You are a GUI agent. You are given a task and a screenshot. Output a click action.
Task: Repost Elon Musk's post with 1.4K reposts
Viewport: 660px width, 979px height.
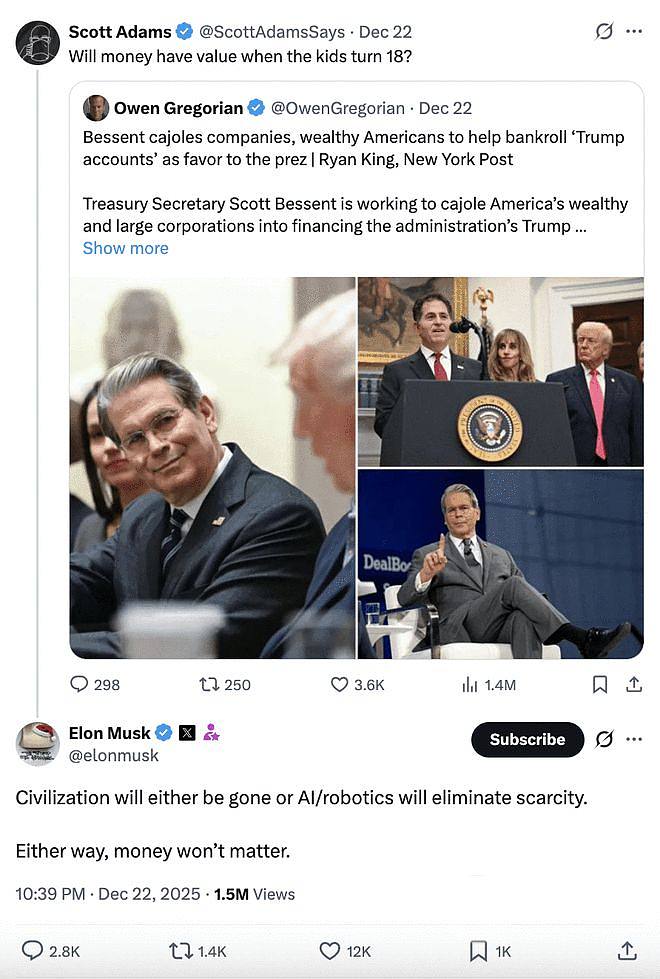[x=181, y=950]
